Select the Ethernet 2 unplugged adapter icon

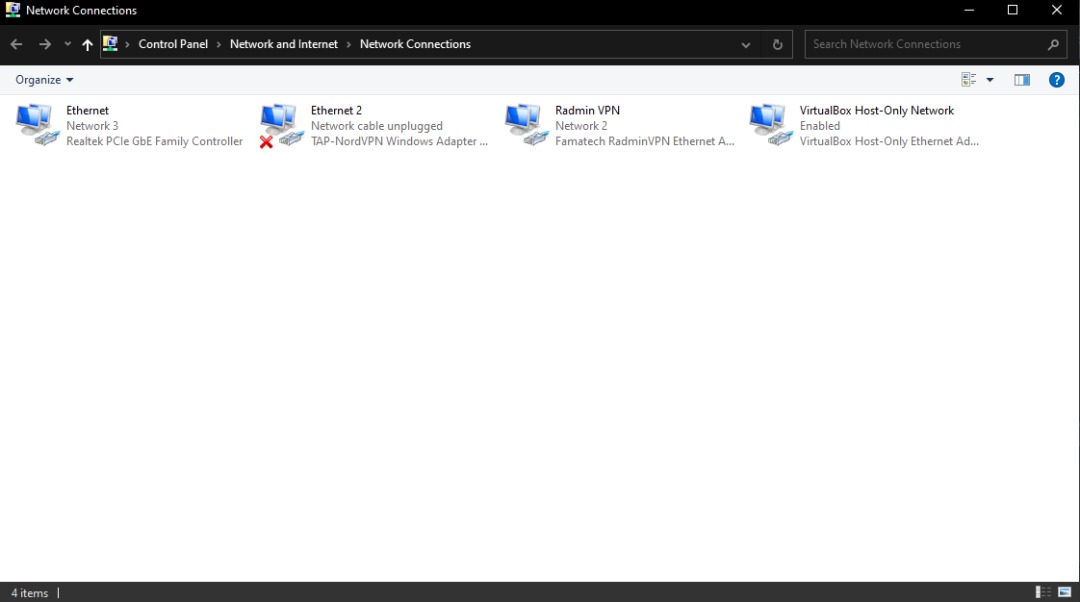point(281,125)
